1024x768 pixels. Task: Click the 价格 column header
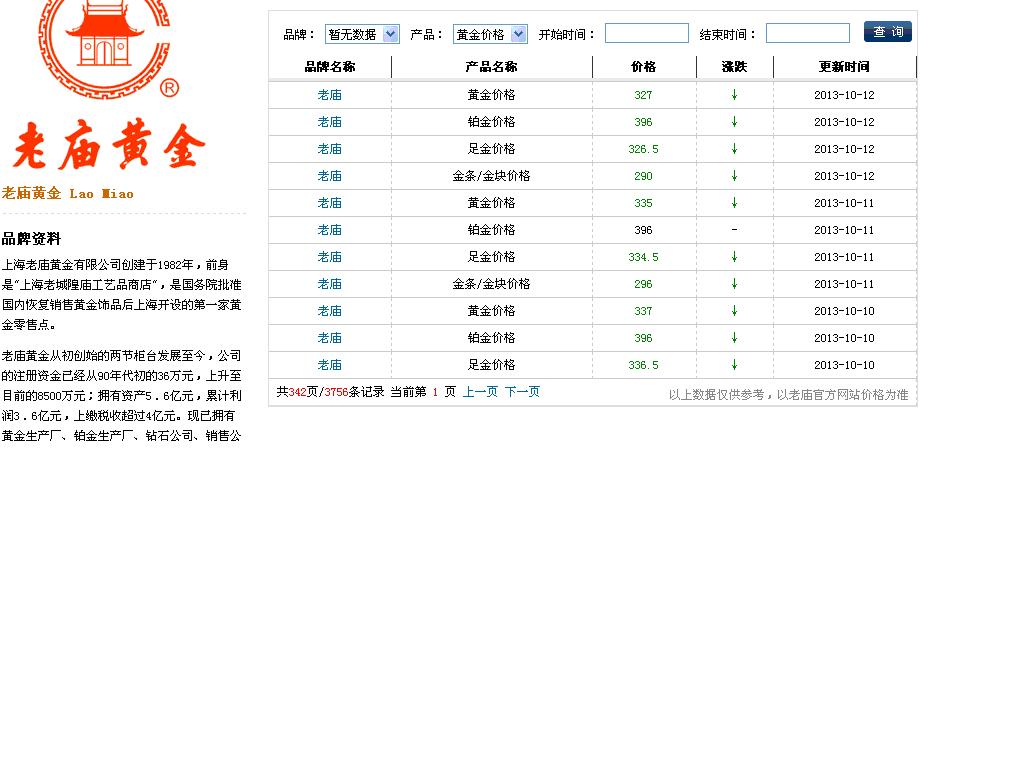(x=643, y=67)
